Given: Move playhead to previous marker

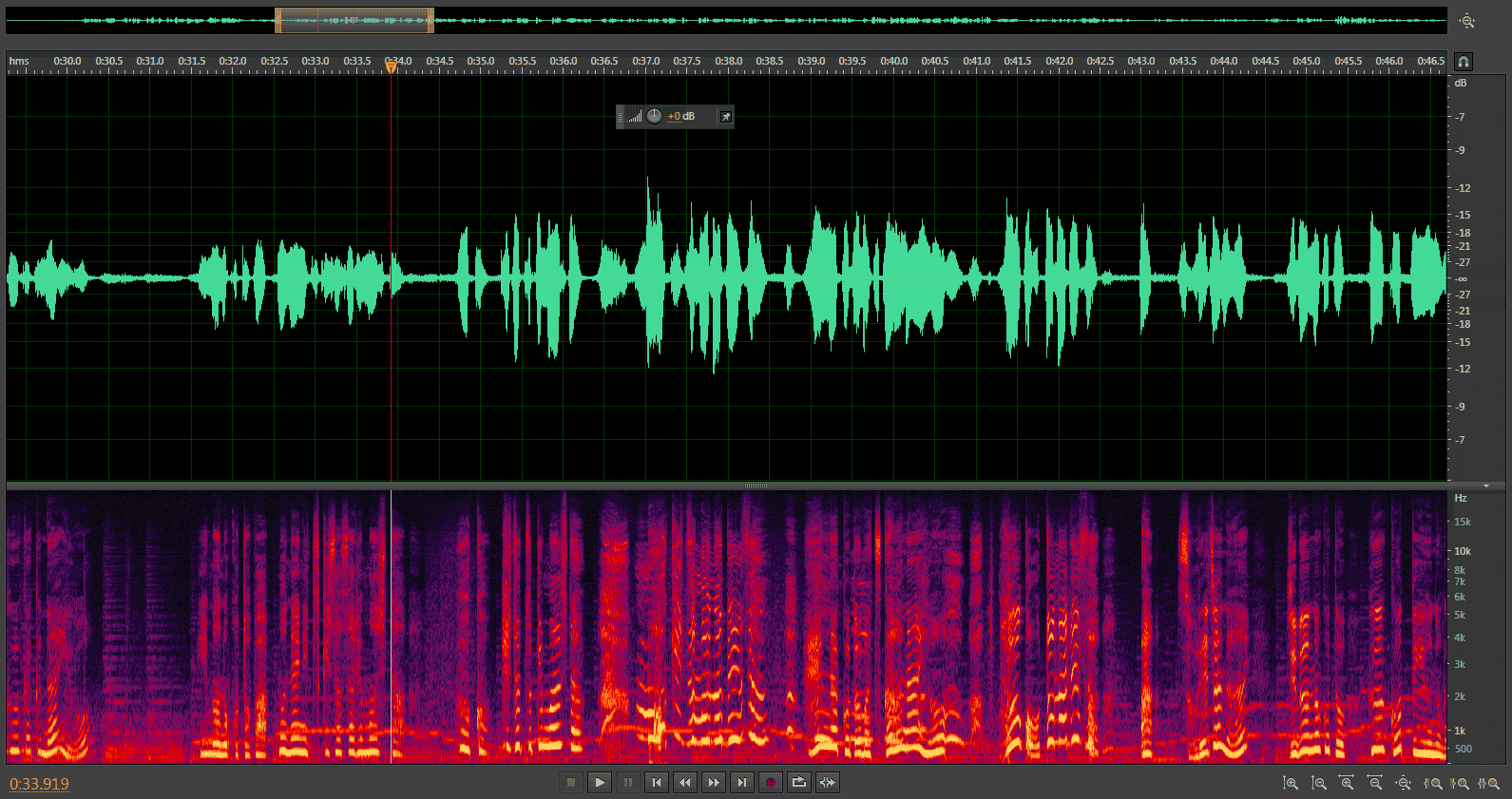Looking at the screenshot, I should pos(657,783).
